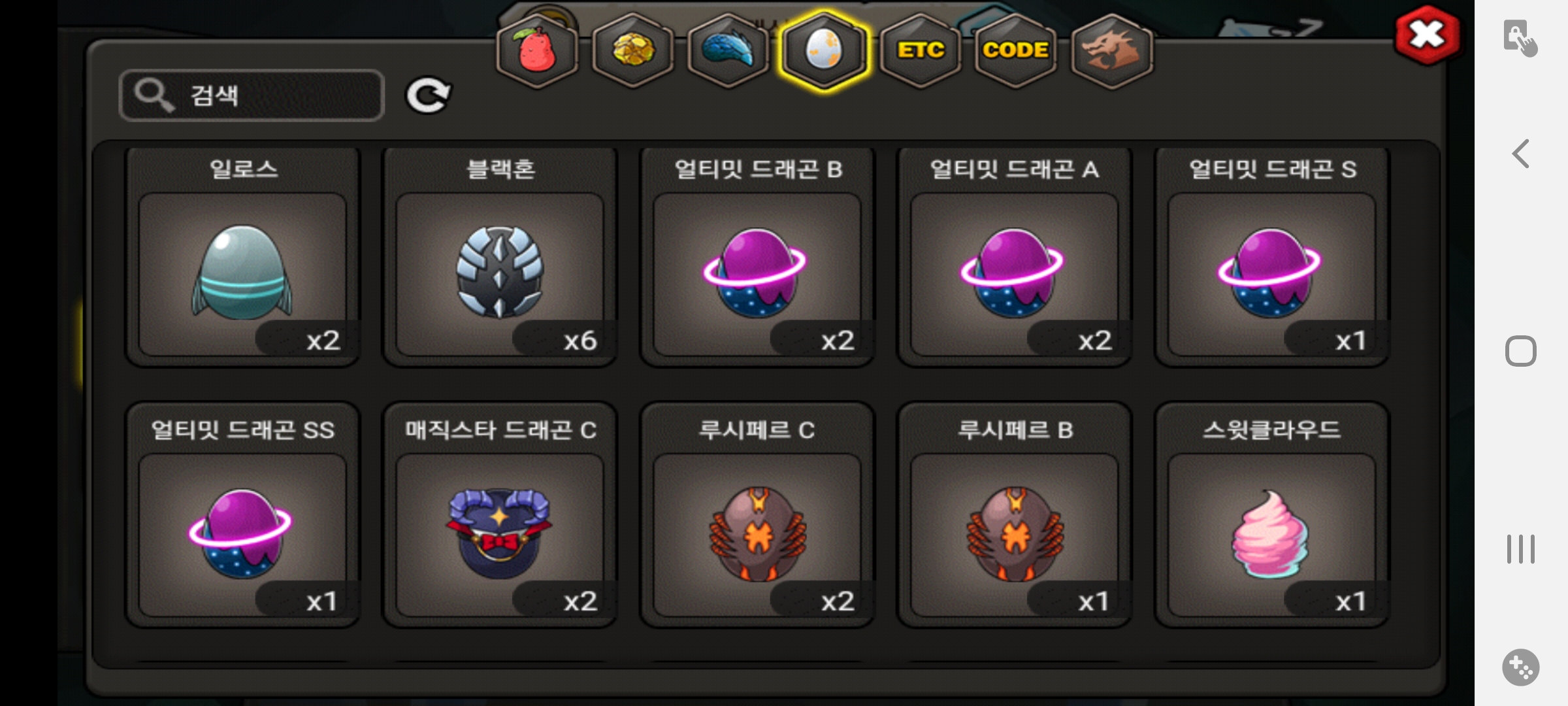This screenshot has width=1568, height=706.
Task: Open the ETC category tab
Action: pyautogui.click(x=921, y=51)
